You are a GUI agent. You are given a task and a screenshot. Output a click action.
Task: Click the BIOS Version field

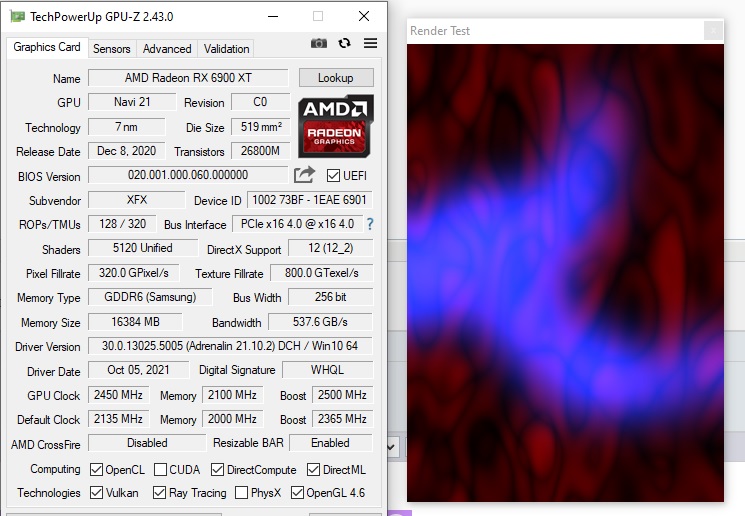coord(188,175)
